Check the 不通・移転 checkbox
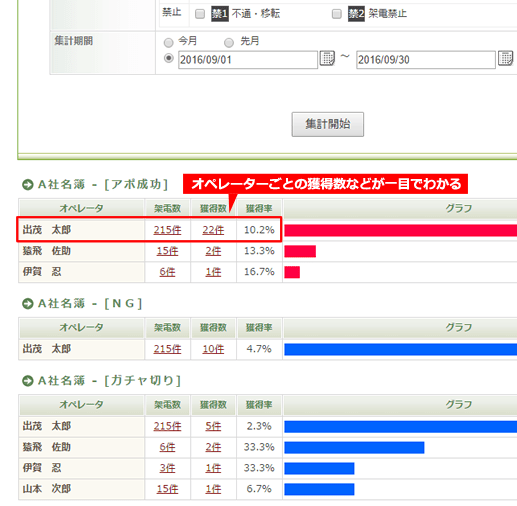The height and width of the screenshot is (506, 517). tap(200, 14)
